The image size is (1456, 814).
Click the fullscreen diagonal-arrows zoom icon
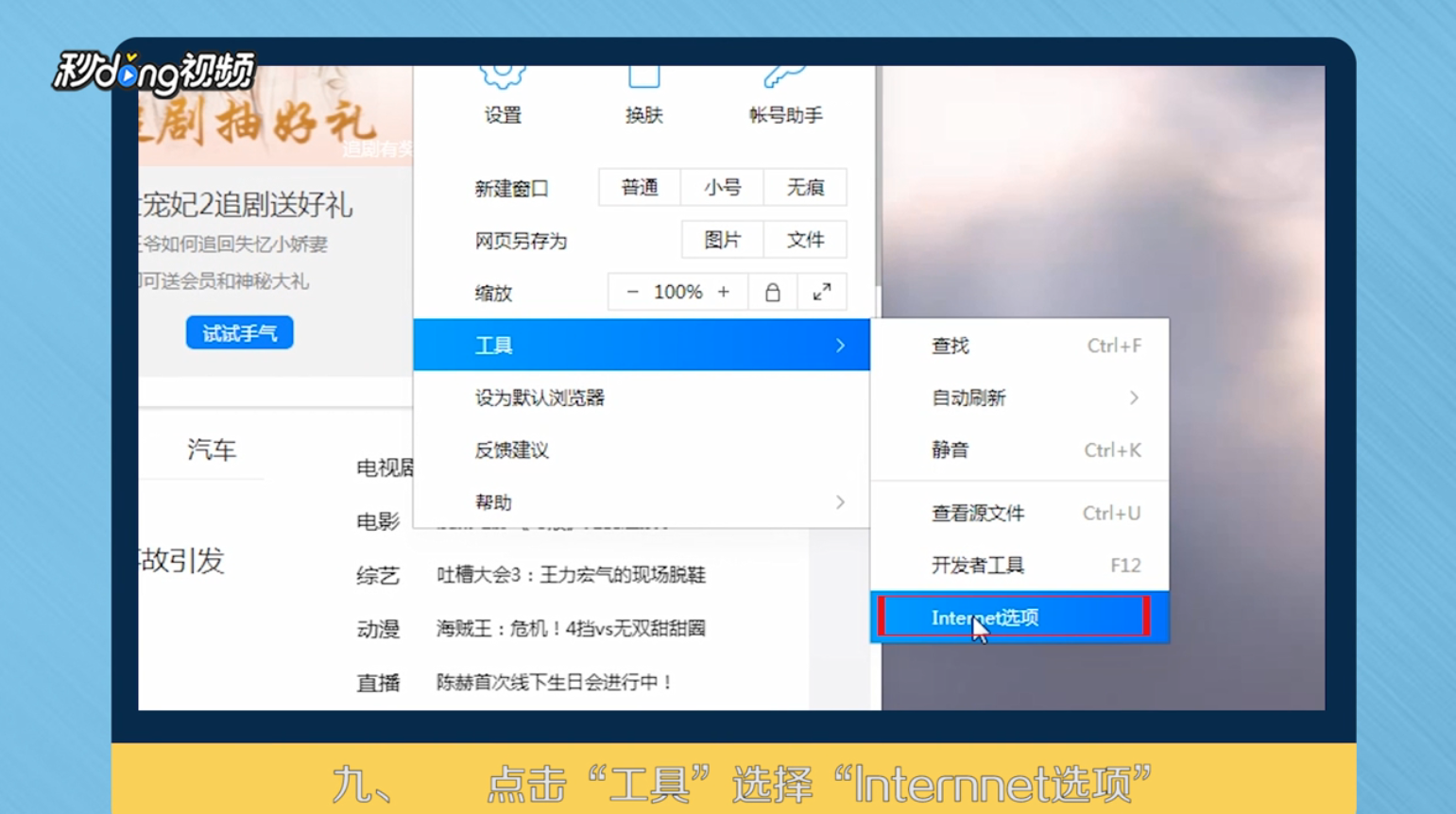[x=821, y=291]
